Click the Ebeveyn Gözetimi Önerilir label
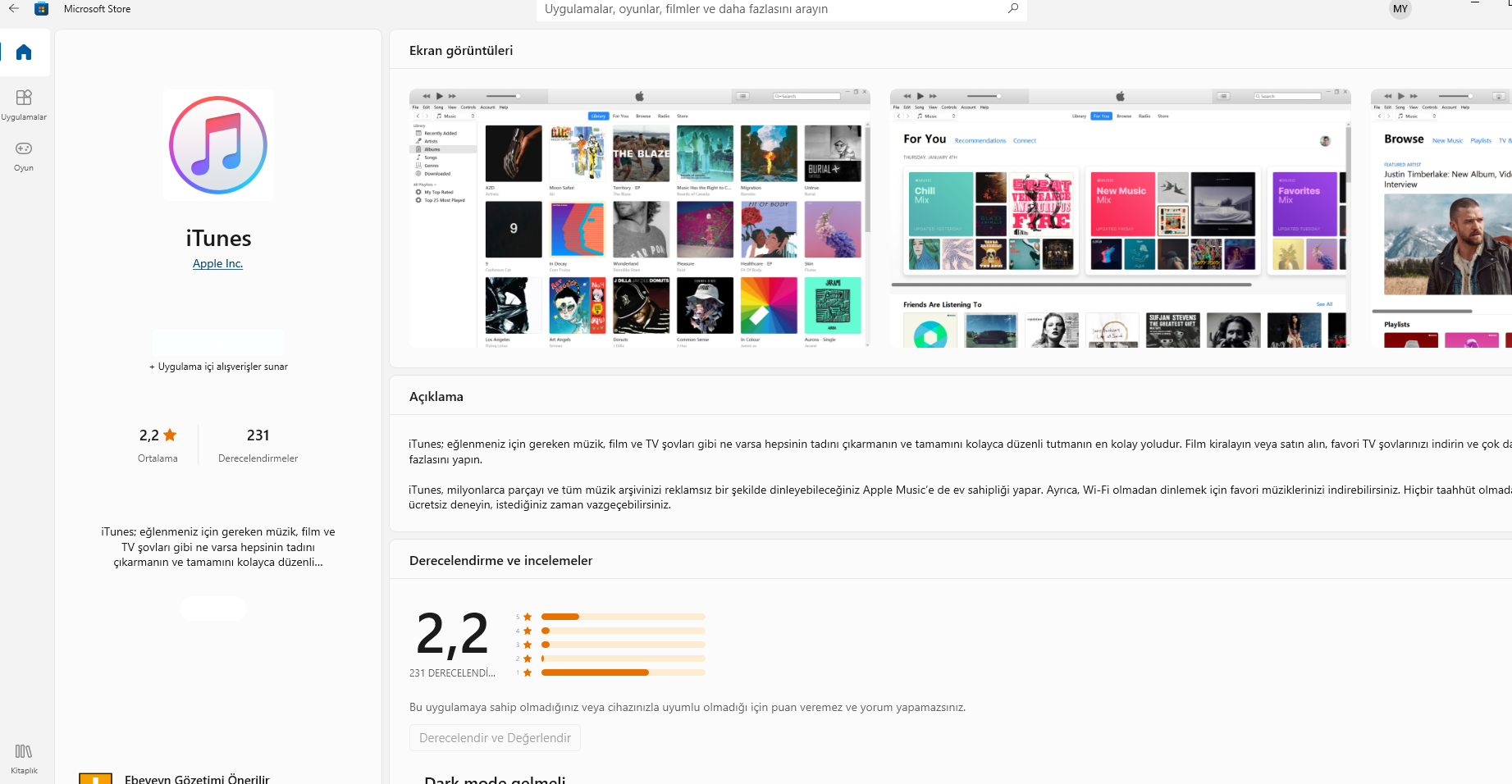 [197, 779]
